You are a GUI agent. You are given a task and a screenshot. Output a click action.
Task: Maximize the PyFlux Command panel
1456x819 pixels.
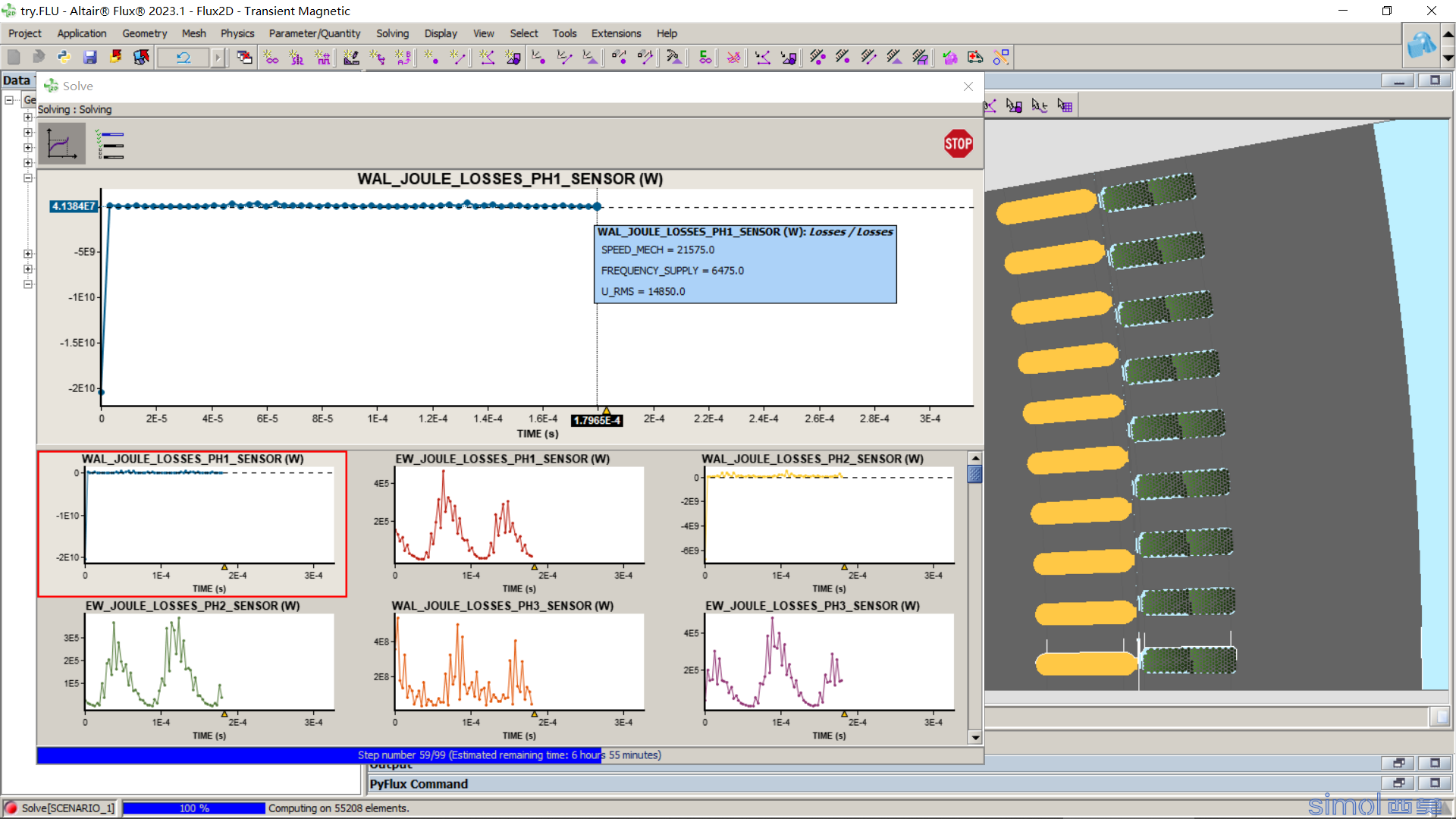[x=1435, y=783]
